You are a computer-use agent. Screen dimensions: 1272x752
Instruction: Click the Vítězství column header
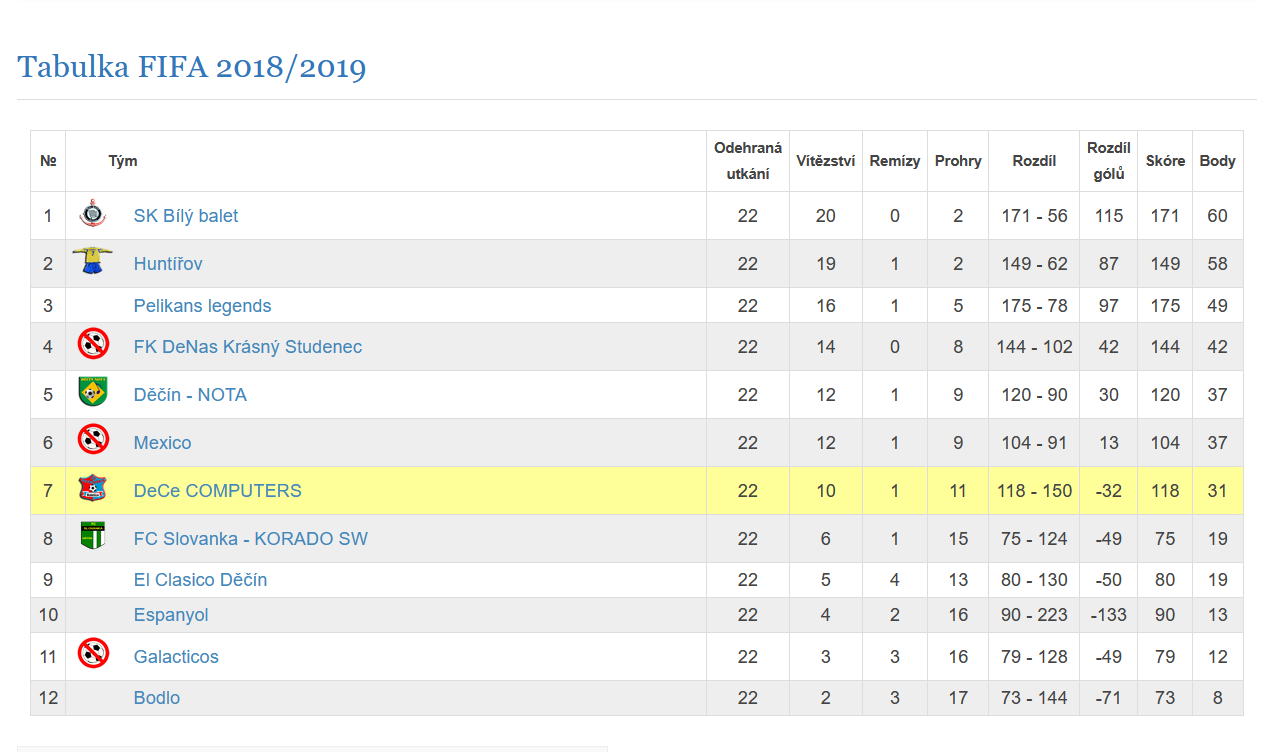click(x=825, y=161)
